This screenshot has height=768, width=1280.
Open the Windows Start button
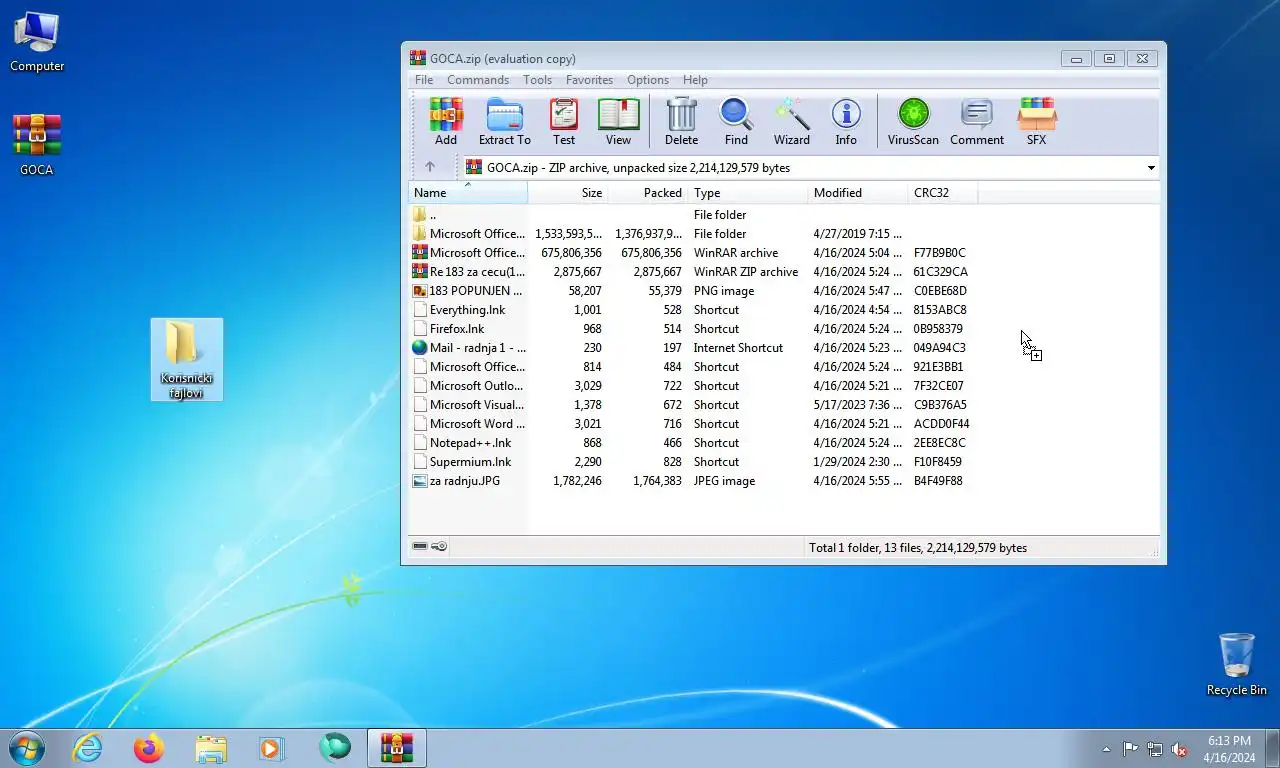(x=27, y=748)
